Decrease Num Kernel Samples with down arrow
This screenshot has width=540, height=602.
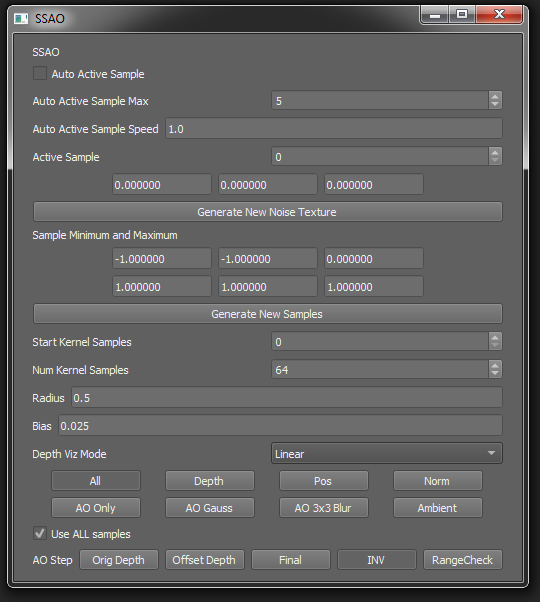click(495, 374)
